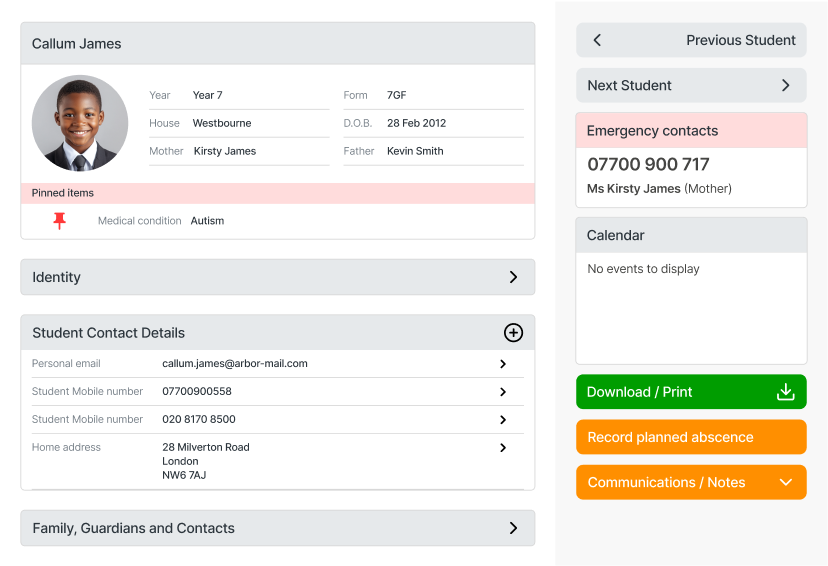Viewport: 828px width, 566px height.
Task: Click the emergency phone number 07700 900 717
Action: (648, 164)
